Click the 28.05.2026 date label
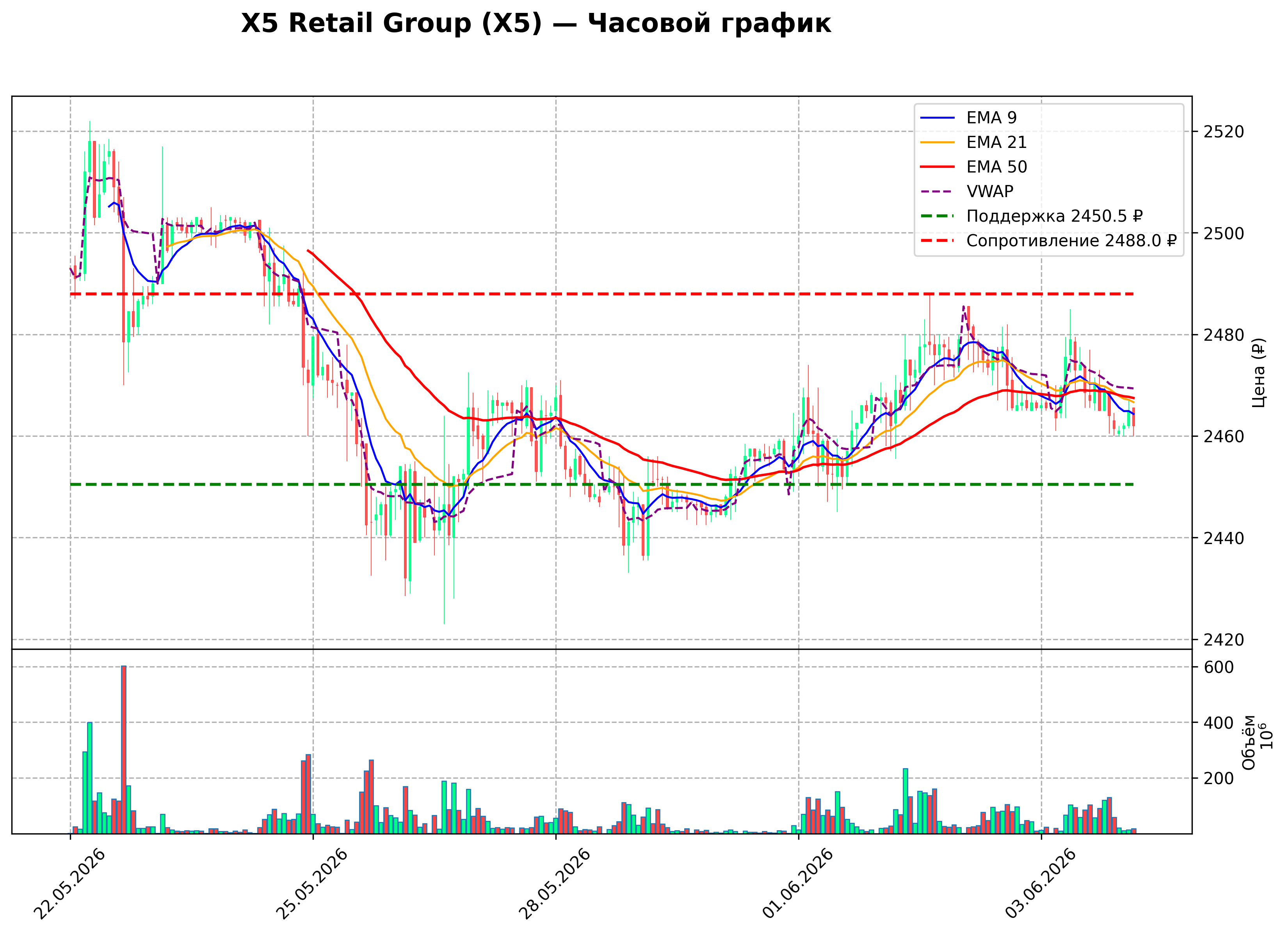Image resolution: width=1288 pixels, height=934 pixels. pos(555,884)
